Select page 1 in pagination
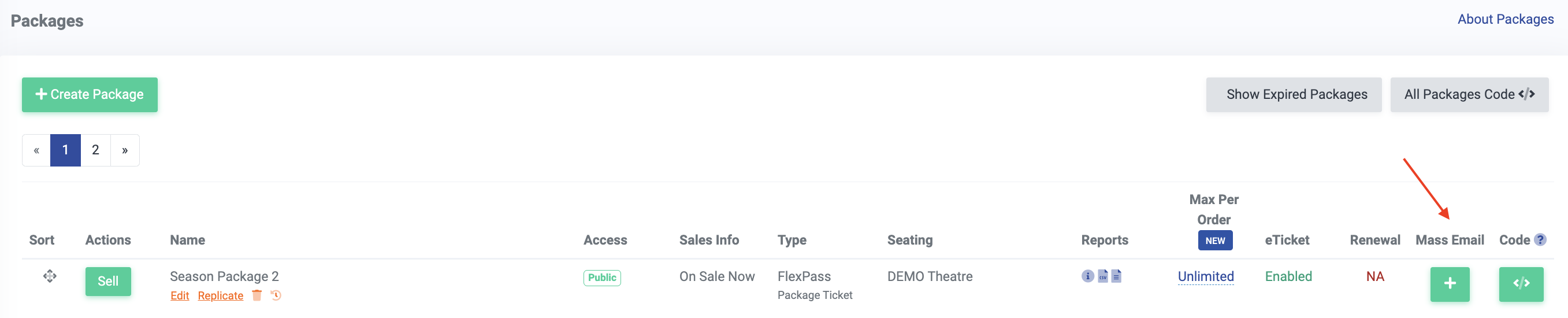 (65, 150)
